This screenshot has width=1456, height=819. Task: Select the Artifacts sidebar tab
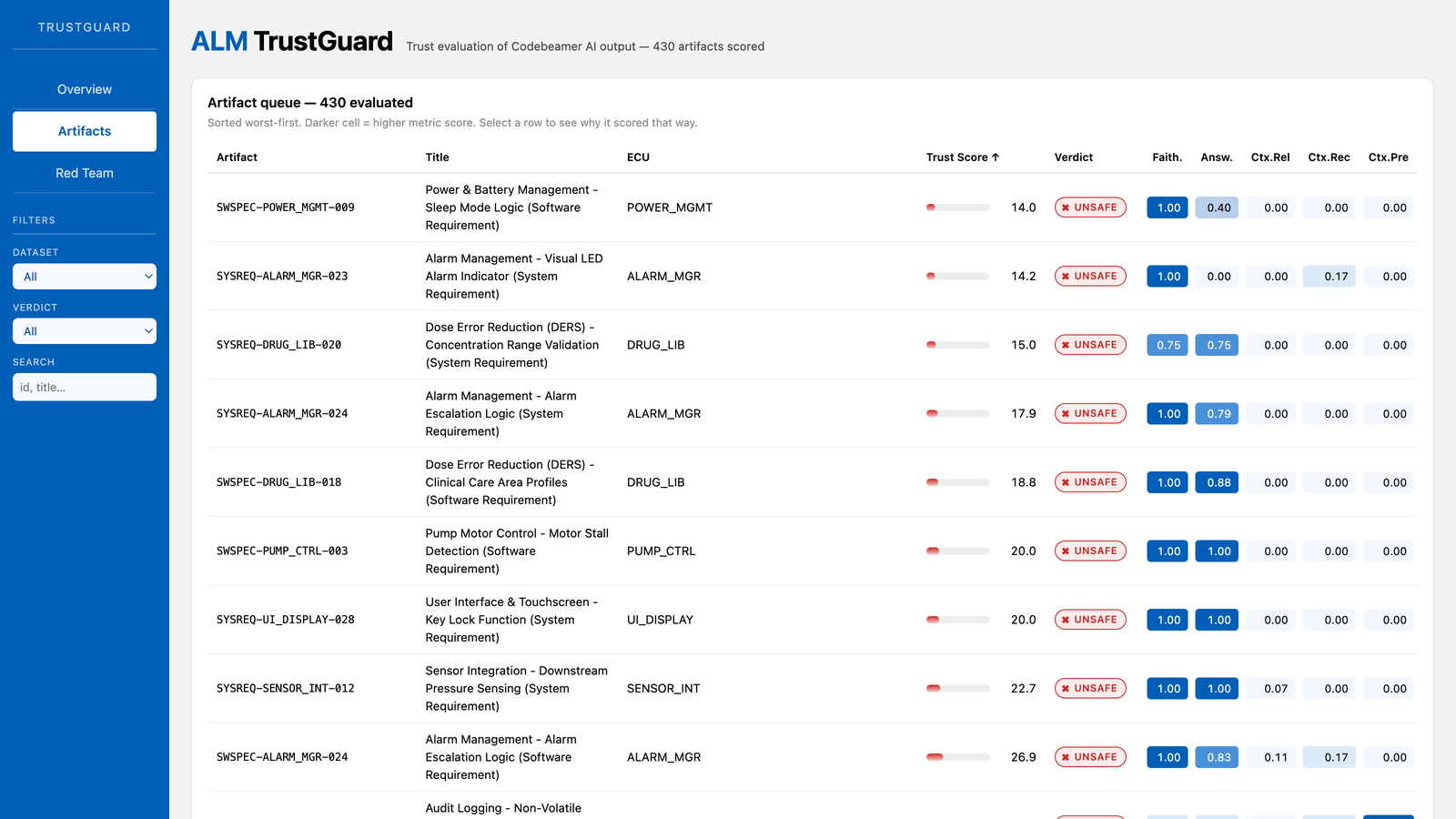tap(85, 131)
